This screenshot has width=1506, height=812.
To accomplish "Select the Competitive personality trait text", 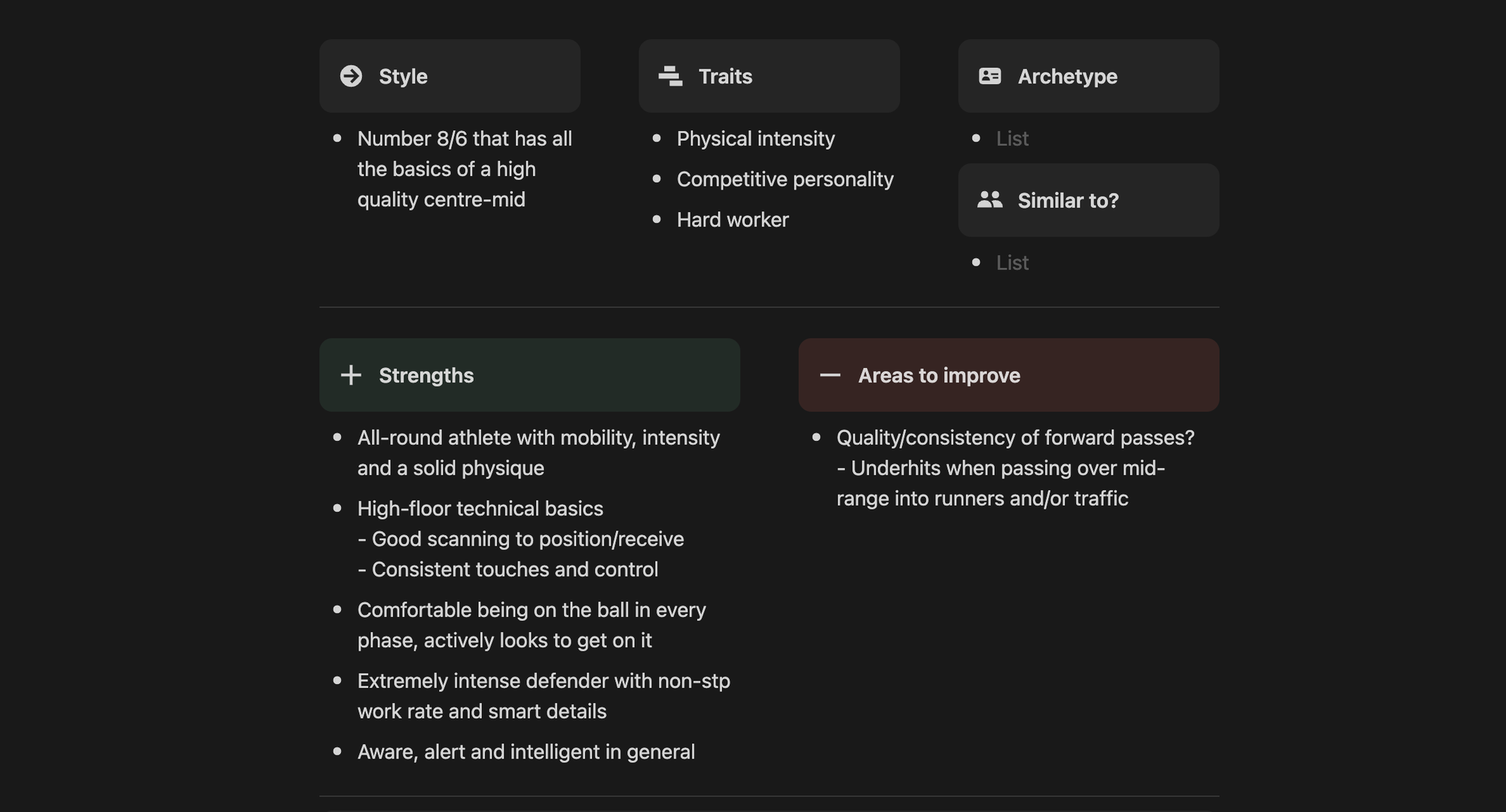I will pyautogui.click(x=785, y=178).
